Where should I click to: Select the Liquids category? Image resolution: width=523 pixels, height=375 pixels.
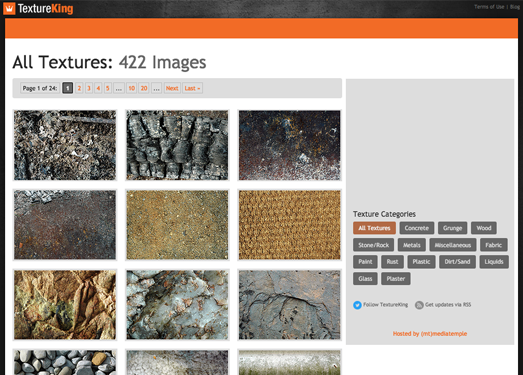[x=494, y=262]
